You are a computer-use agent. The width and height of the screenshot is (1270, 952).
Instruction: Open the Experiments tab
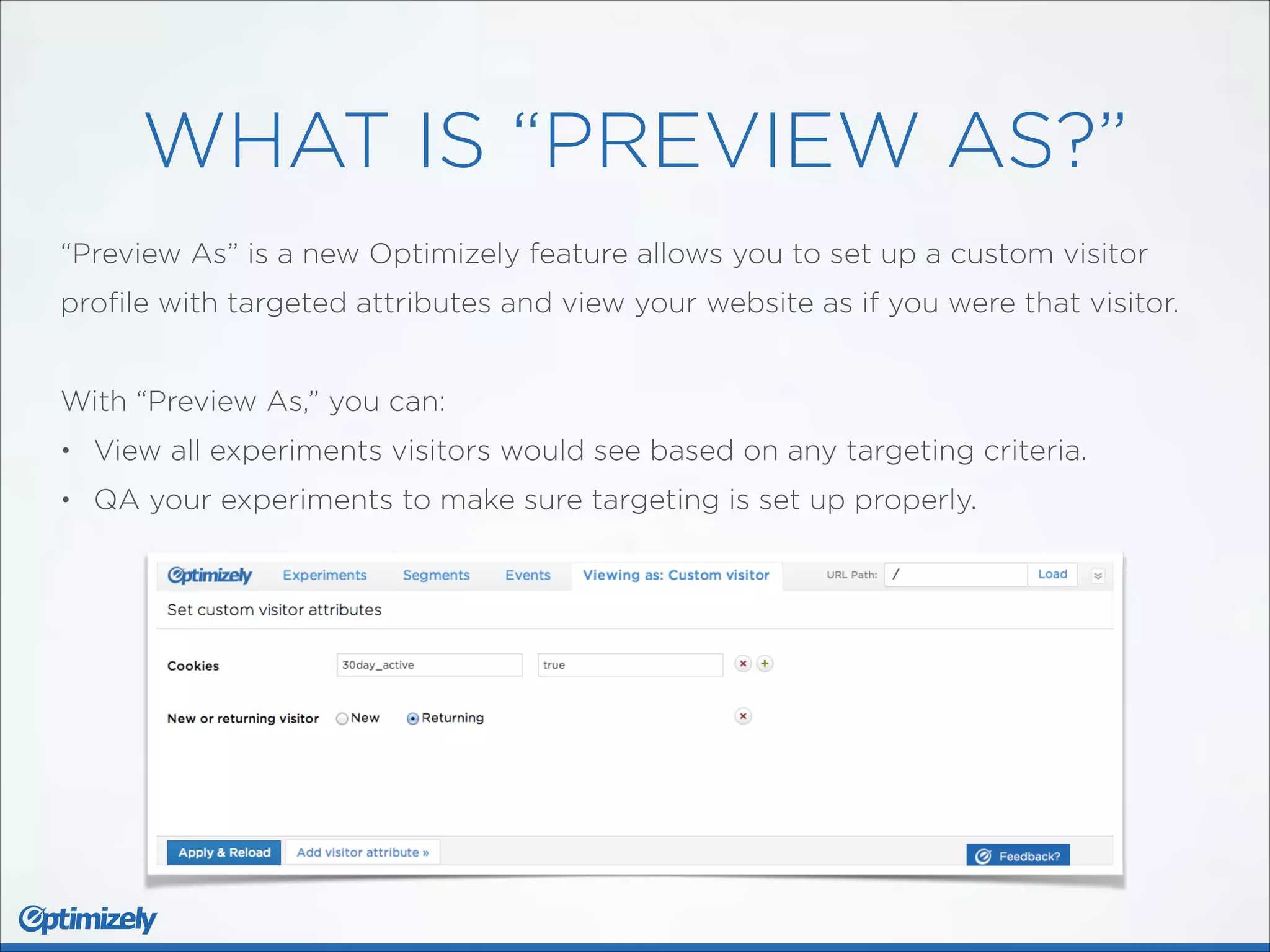point(324,575)
